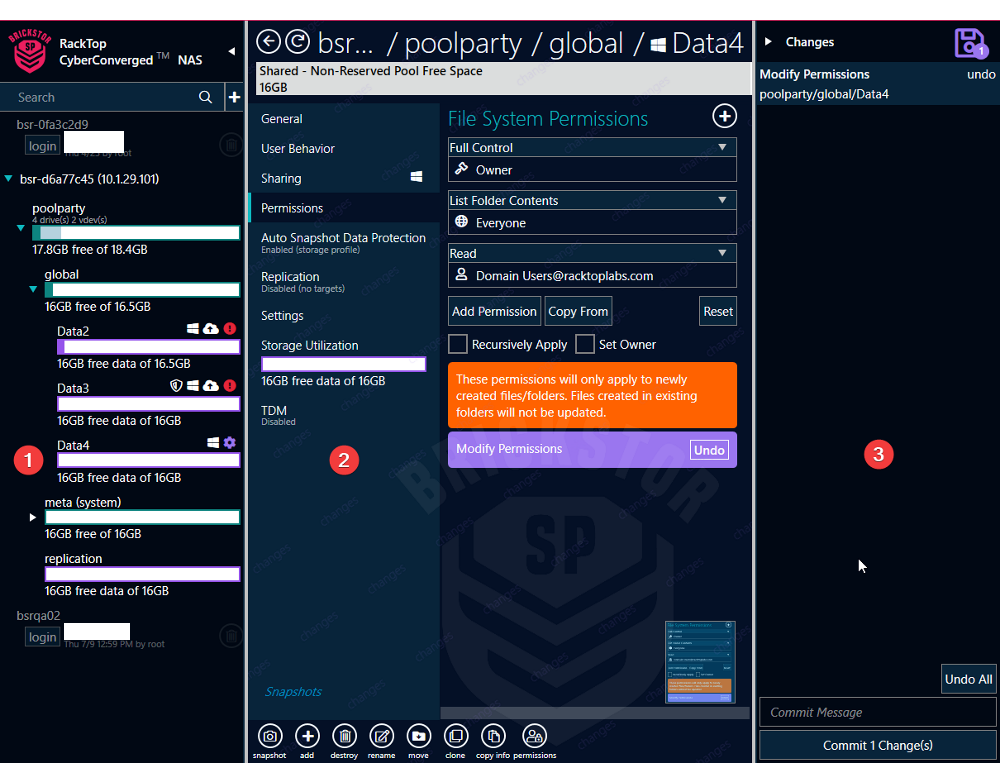Collapse the Changes panel header arrow

tap(768, 42)
